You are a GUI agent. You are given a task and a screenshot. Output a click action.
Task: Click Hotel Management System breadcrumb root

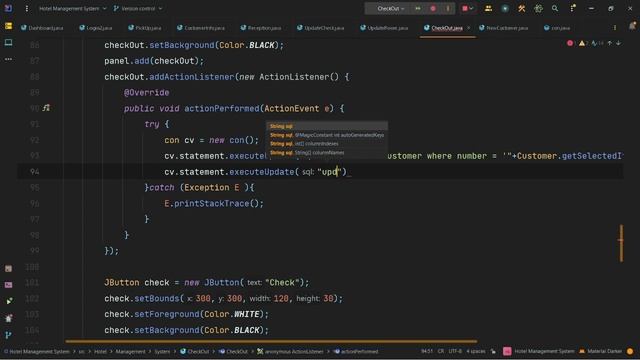pos(37,351)
